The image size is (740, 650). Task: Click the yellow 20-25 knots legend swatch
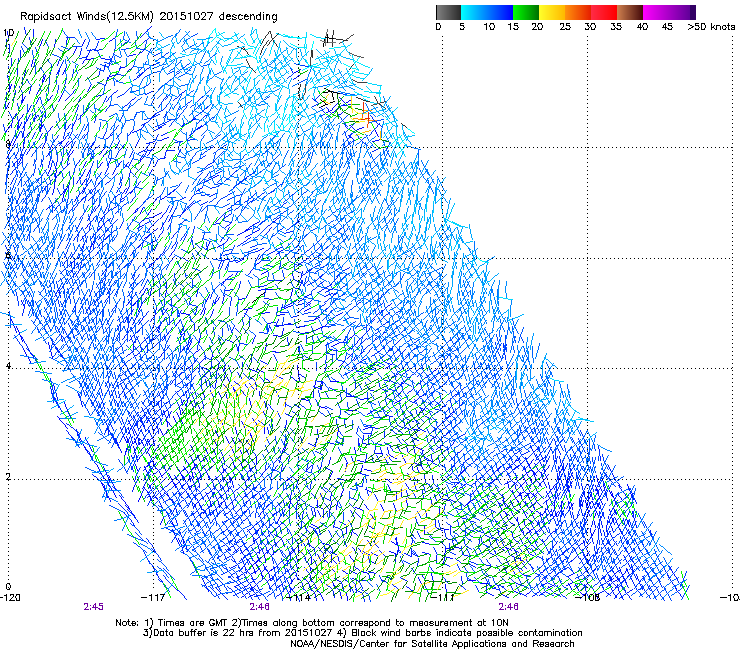(552, 12)
